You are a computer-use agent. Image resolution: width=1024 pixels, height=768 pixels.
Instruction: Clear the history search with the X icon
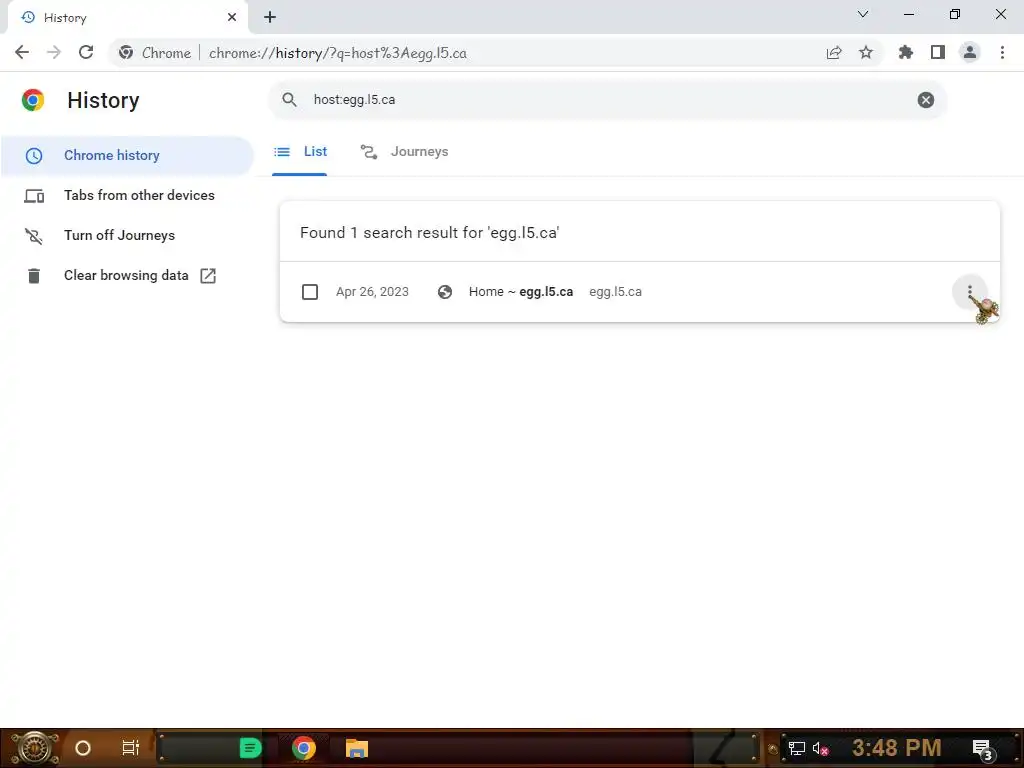(x=925, y=100)
